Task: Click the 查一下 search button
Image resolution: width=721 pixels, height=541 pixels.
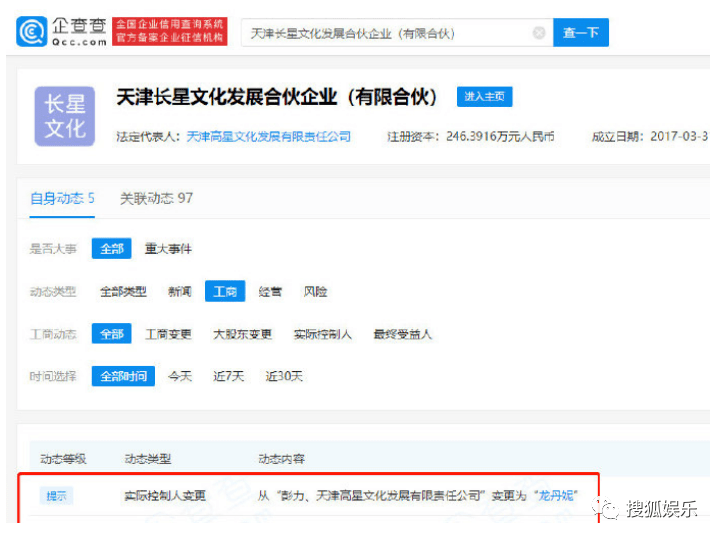Action: [x=581, y=33]
